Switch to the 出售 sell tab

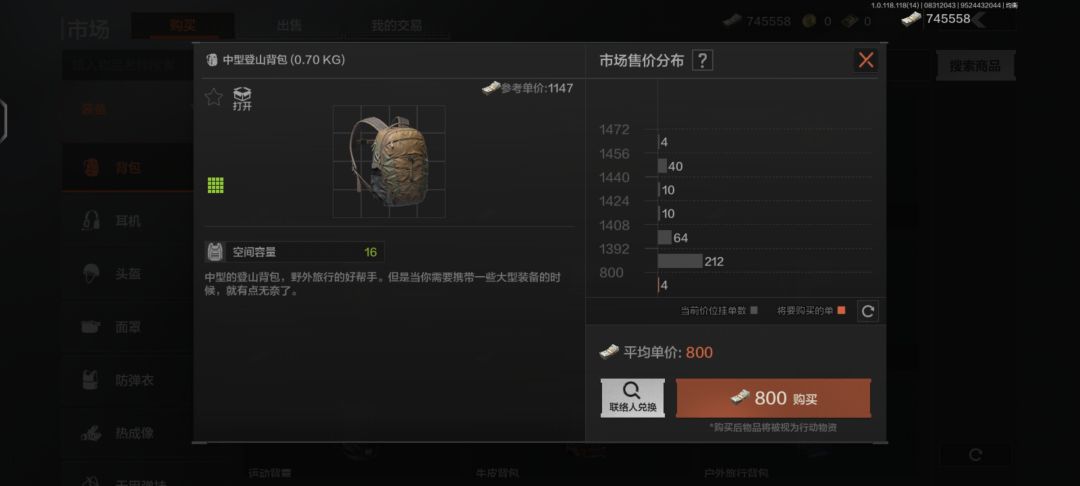(291, 25)
